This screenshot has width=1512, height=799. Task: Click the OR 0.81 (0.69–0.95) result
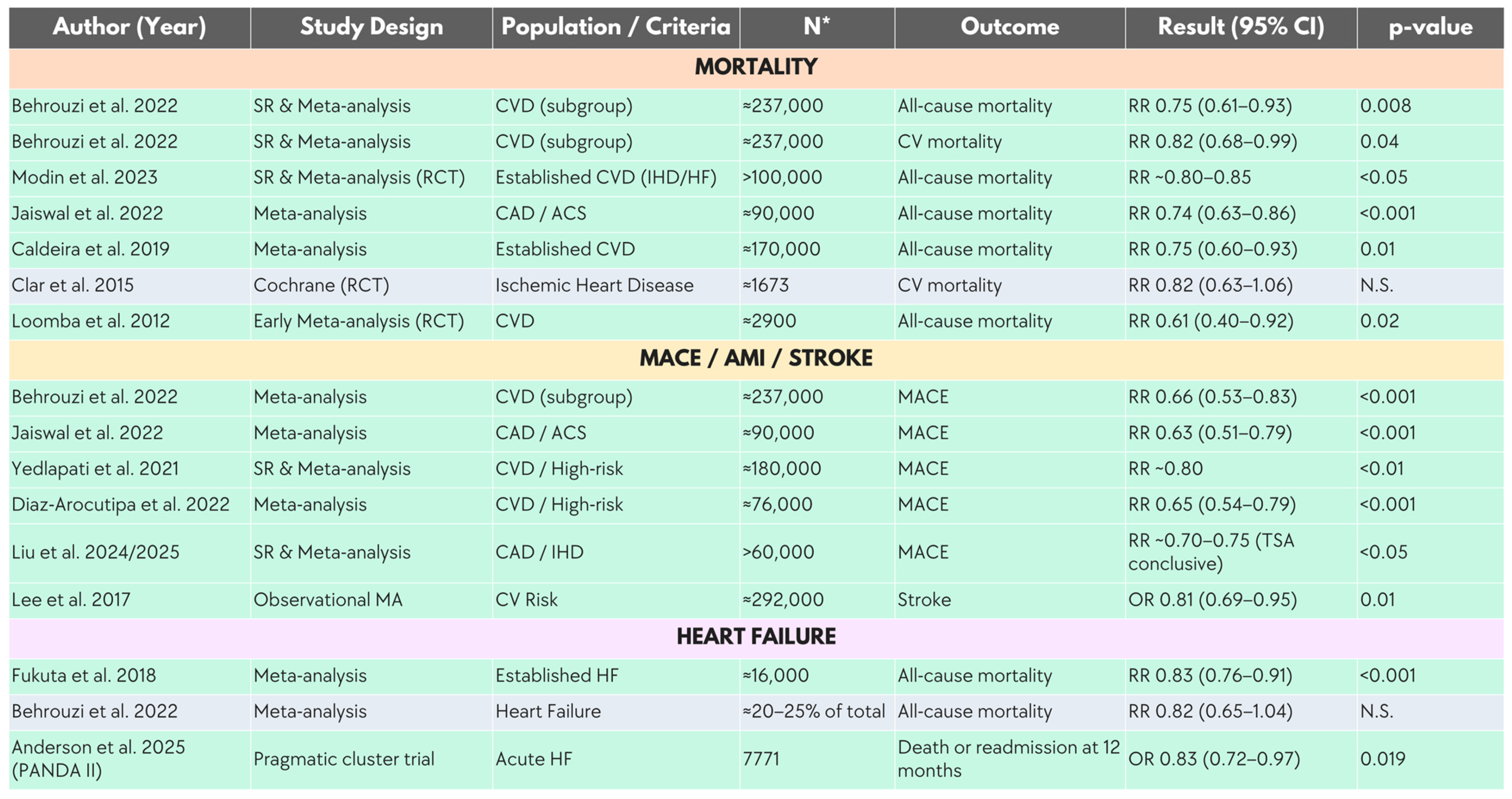(x=1212, y=600)
